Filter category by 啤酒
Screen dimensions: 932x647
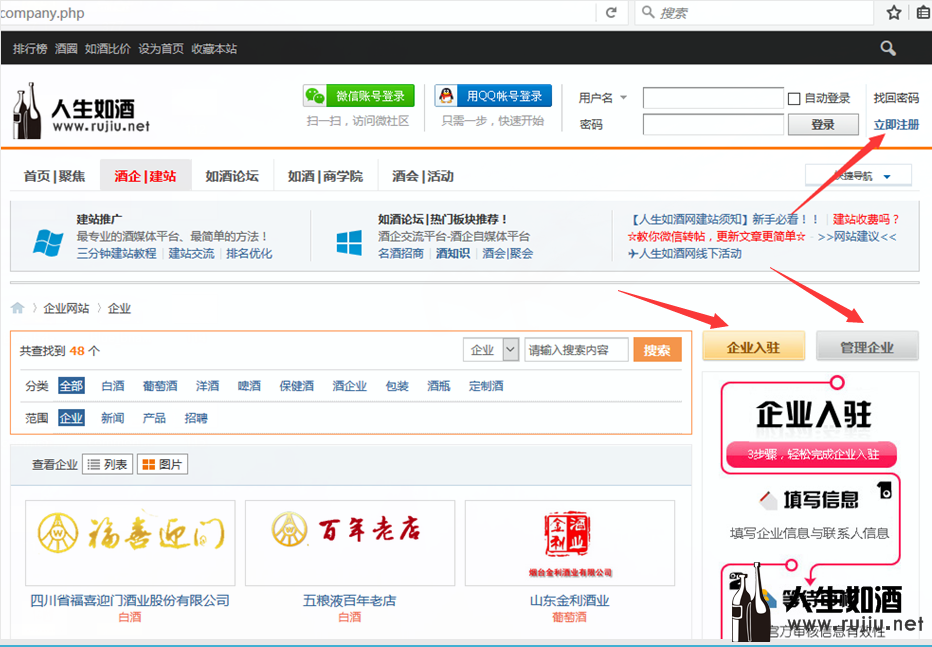[x=249, y=386]
